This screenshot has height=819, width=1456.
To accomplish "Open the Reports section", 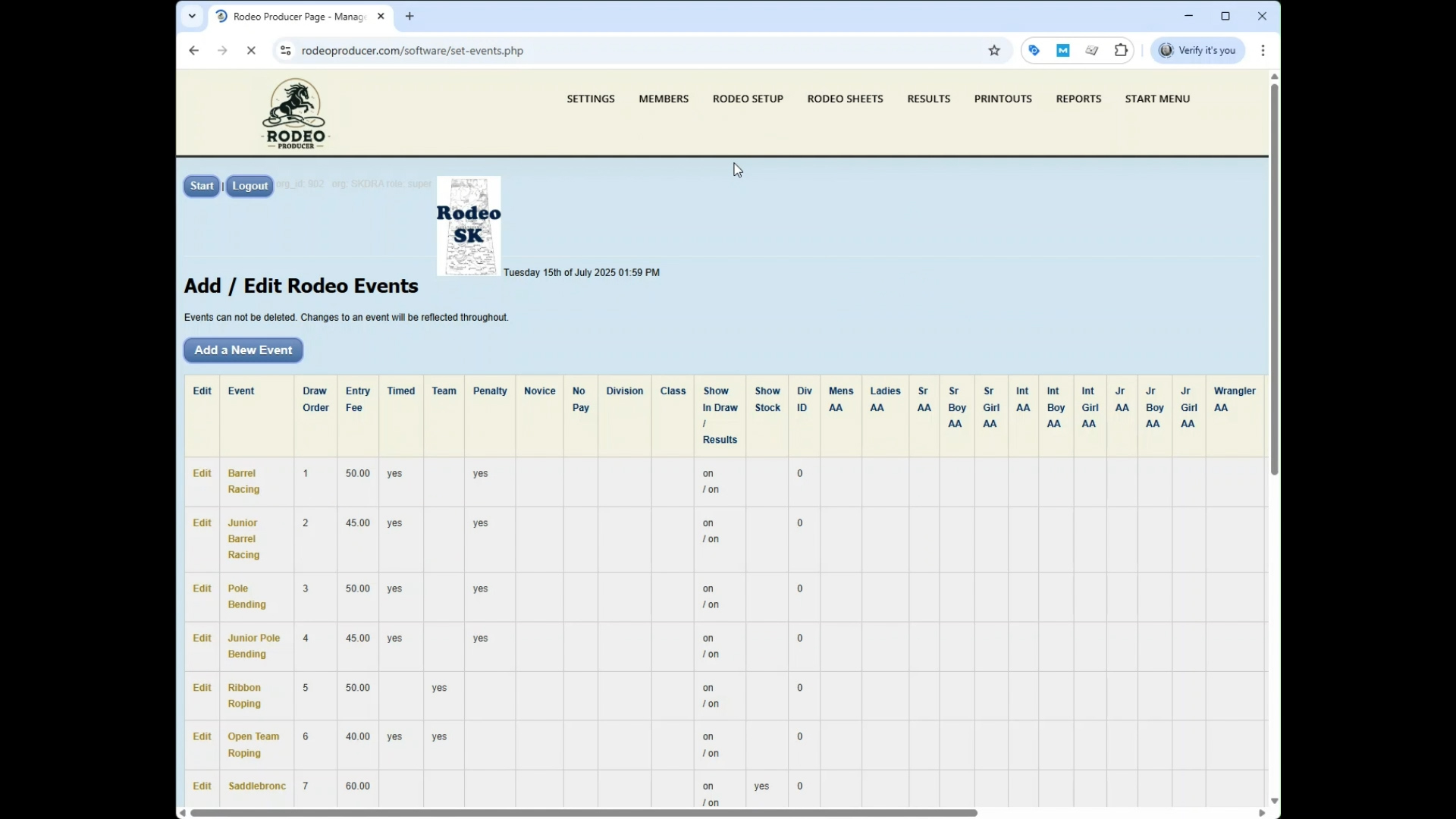I will [x=1078, y=98].
